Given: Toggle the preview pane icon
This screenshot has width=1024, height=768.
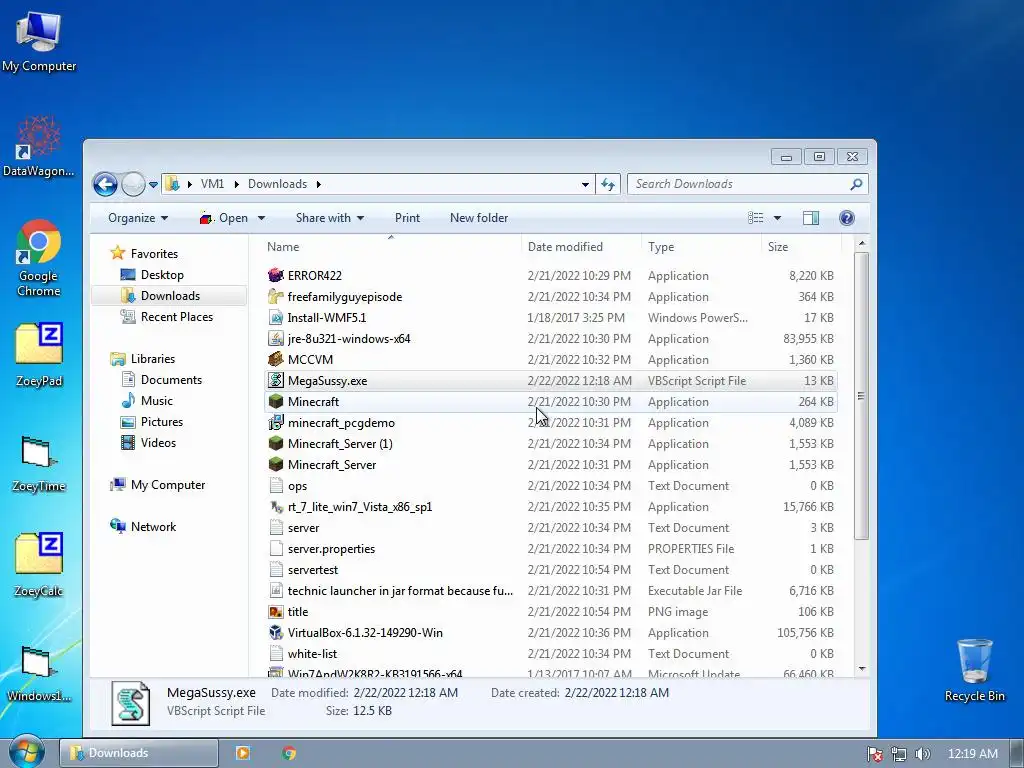Looking at the screenshot, I should (810, 218).
